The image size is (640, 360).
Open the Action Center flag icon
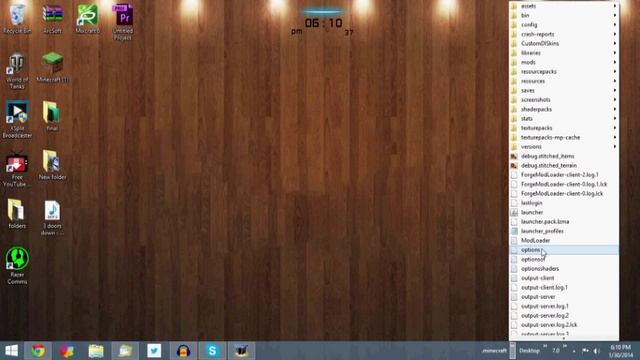tap(585, 351)
